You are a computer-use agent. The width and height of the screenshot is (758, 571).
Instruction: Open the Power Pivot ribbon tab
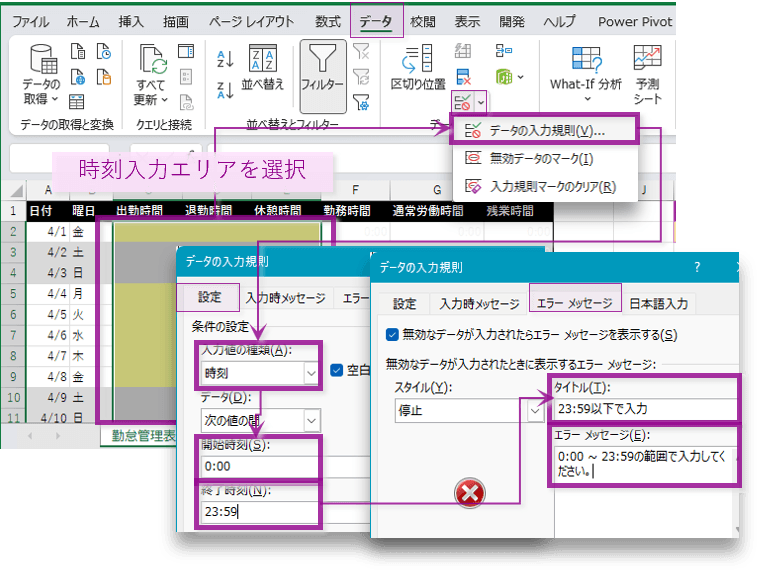coord(635,22)
